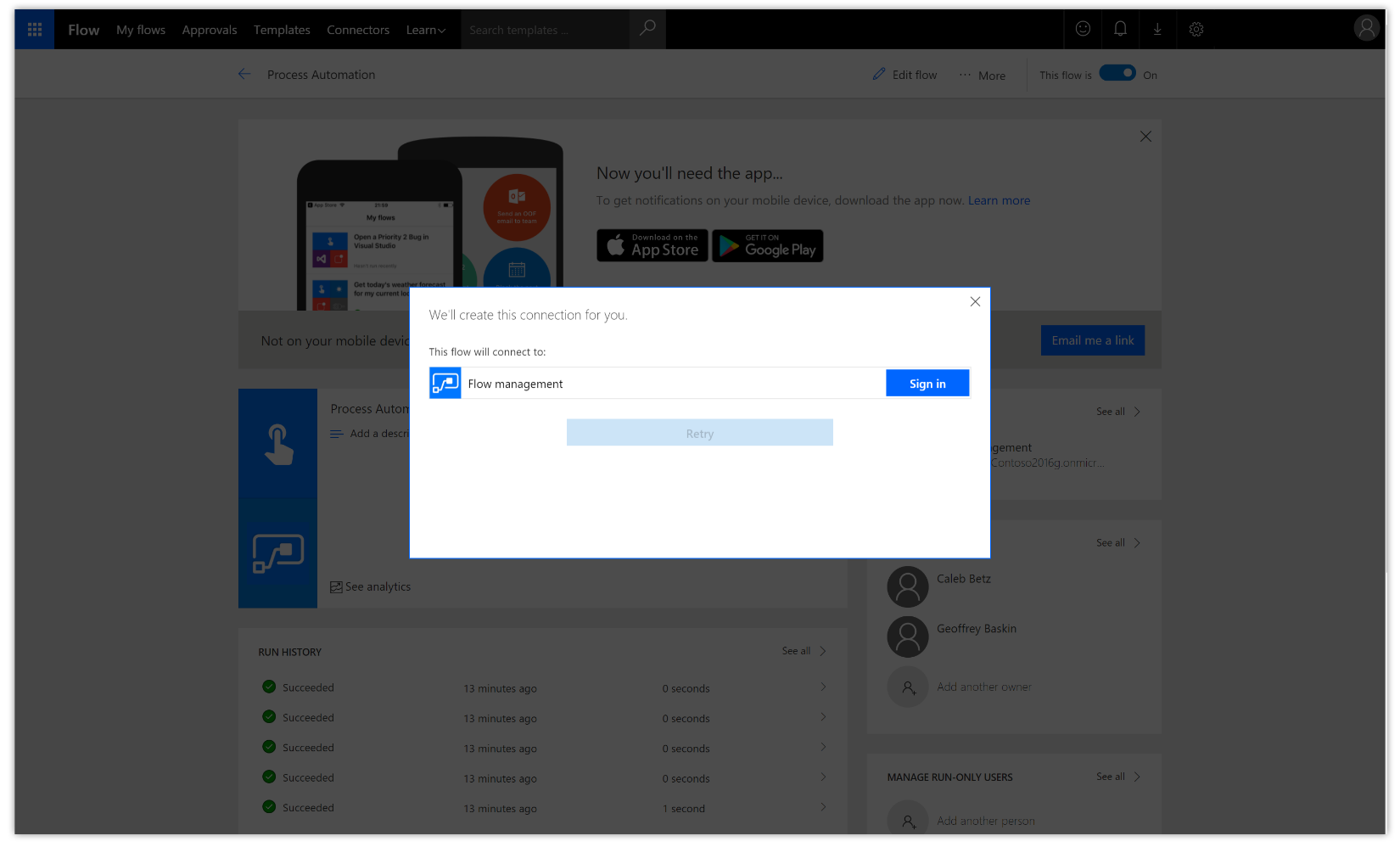Click the search magnifier icon
This screenshot has width=1400, height=847.
click(x=647, y=29)
